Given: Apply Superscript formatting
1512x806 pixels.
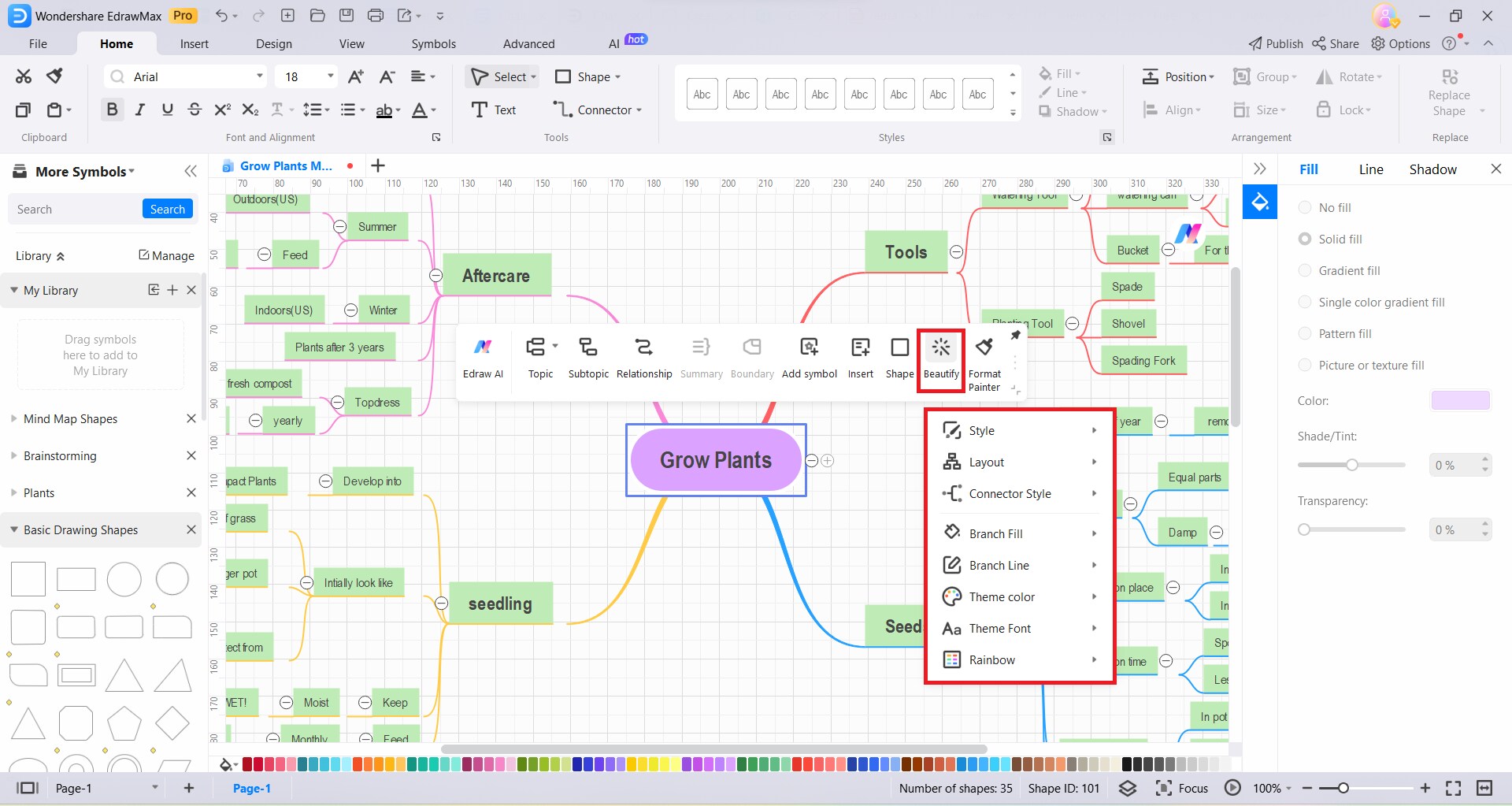Looking at the screenshot, I should tap(222, 110).
